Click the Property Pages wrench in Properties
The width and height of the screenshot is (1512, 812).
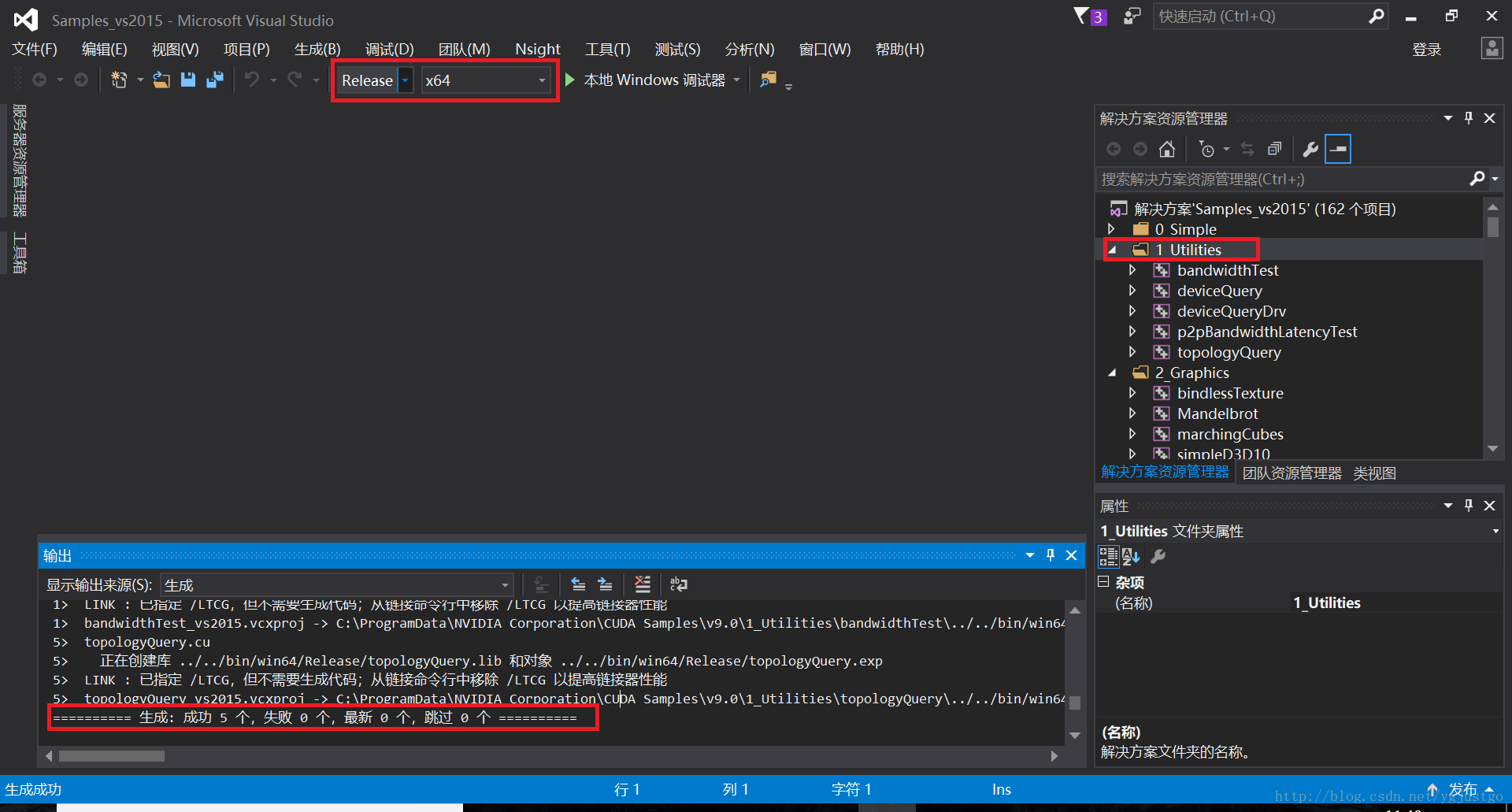pyautogui.click(x=1158, y=557)
